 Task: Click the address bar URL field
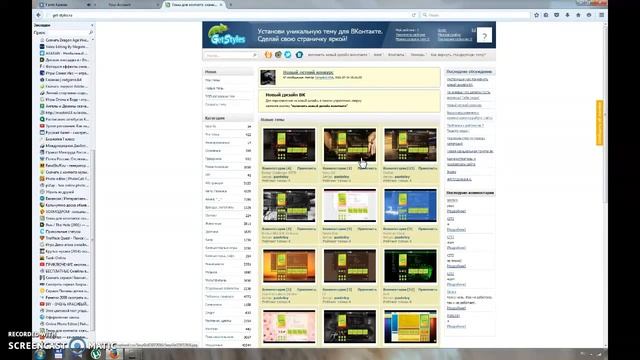click(229, 15)
